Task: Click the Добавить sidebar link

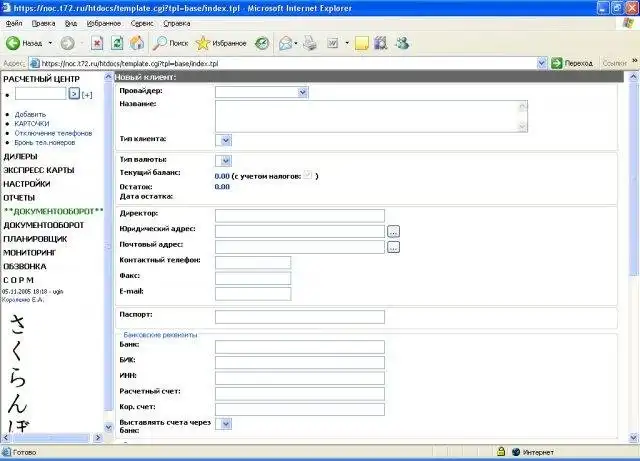Action: click(x=30, y=114)
